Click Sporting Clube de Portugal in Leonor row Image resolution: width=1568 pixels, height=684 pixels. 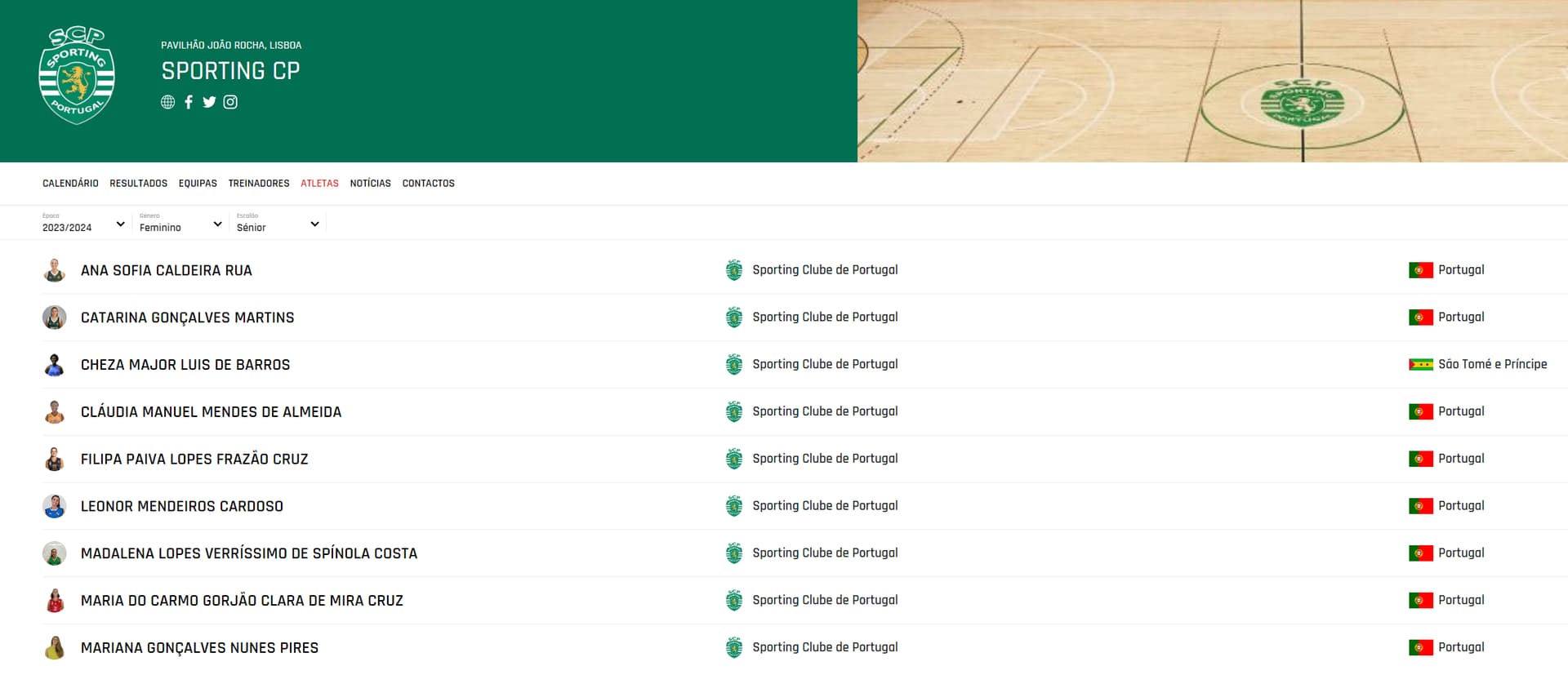(x=825, y=506)
